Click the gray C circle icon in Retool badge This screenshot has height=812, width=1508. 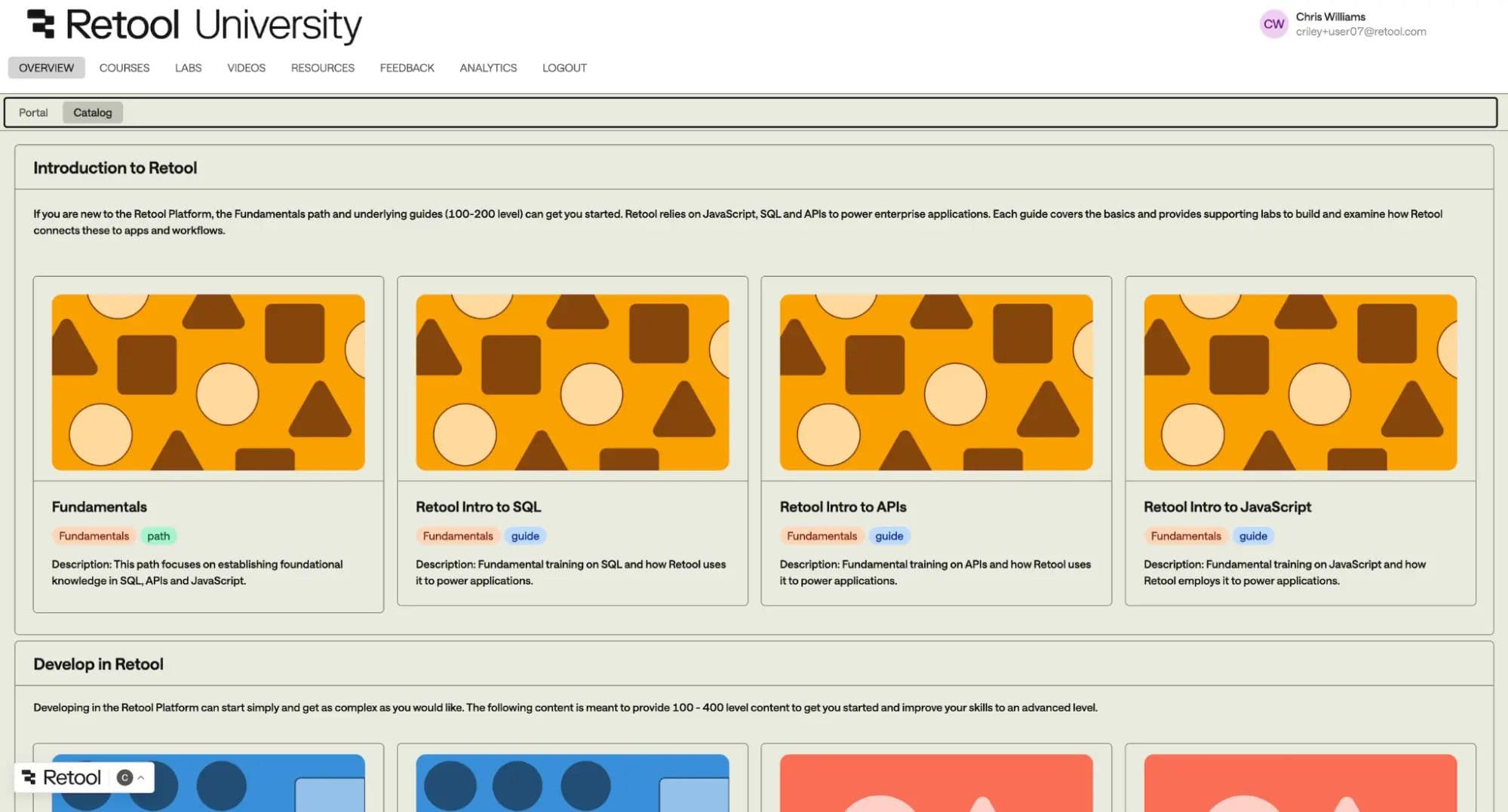pyautogui.click(x=125, y=777)
